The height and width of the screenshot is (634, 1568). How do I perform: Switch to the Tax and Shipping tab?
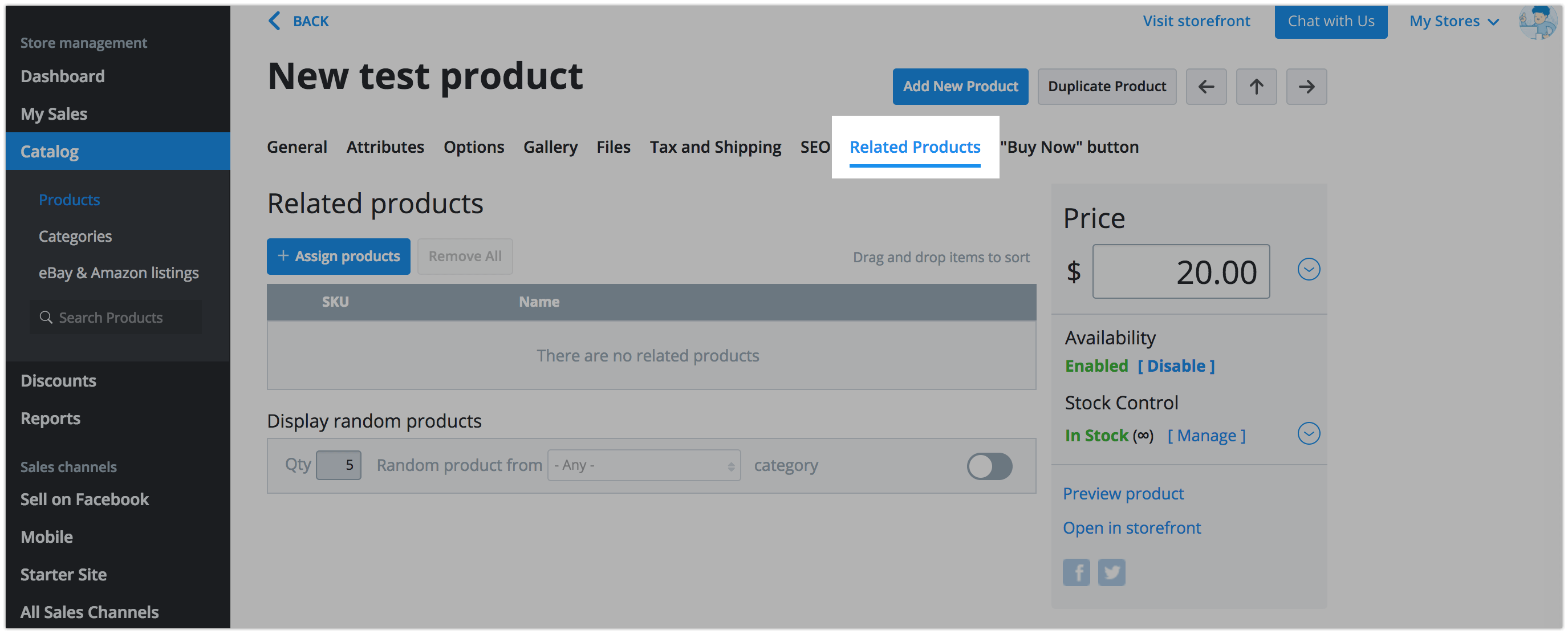coord(714,147)
